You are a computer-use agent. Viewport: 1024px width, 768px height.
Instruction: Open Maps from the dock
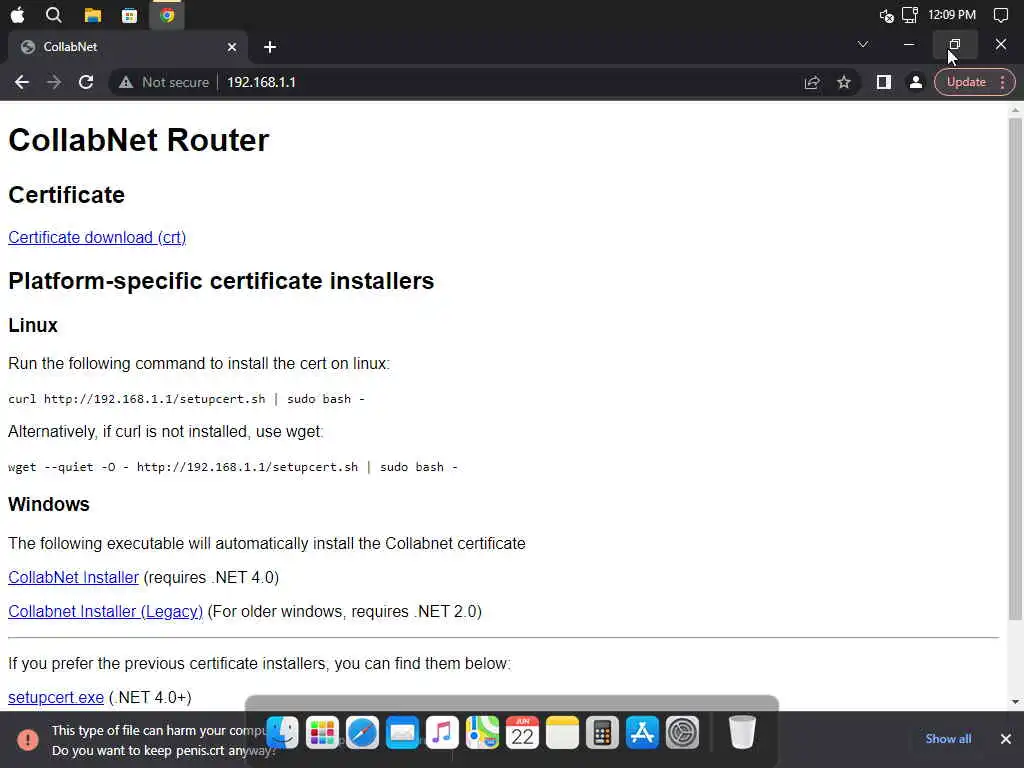[x=482, y=732]
